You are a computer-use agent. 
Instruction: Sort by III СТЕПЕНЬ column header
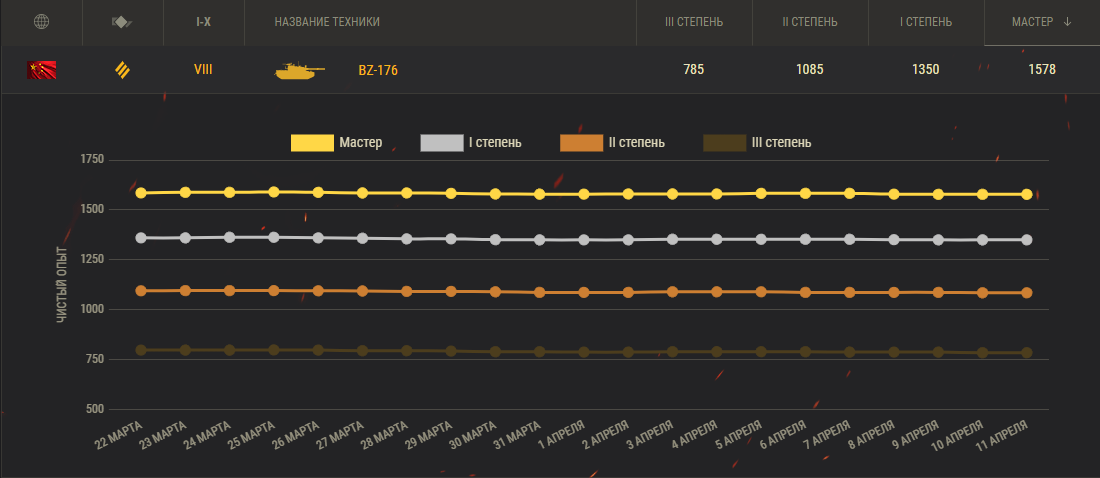[694, 22]
